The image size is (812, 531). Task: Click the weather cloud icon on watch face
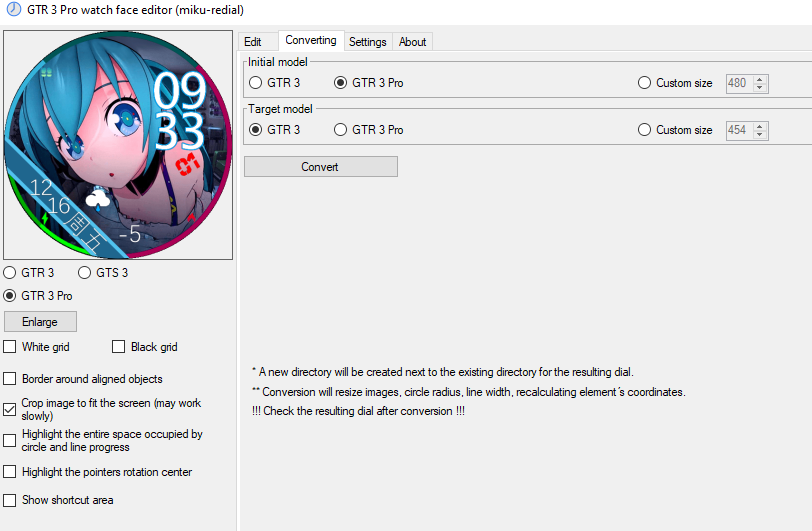pyautogui.click(x=97, y=199)
